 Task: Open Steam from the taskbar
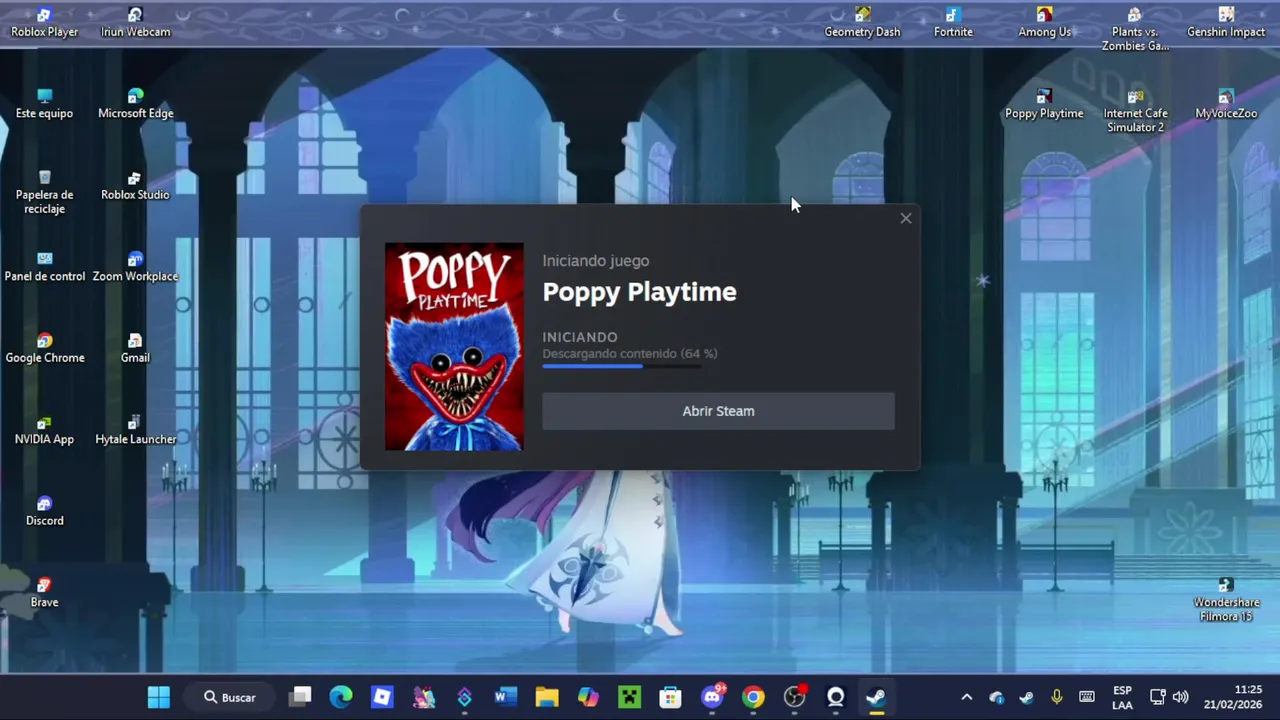point(876,697)
